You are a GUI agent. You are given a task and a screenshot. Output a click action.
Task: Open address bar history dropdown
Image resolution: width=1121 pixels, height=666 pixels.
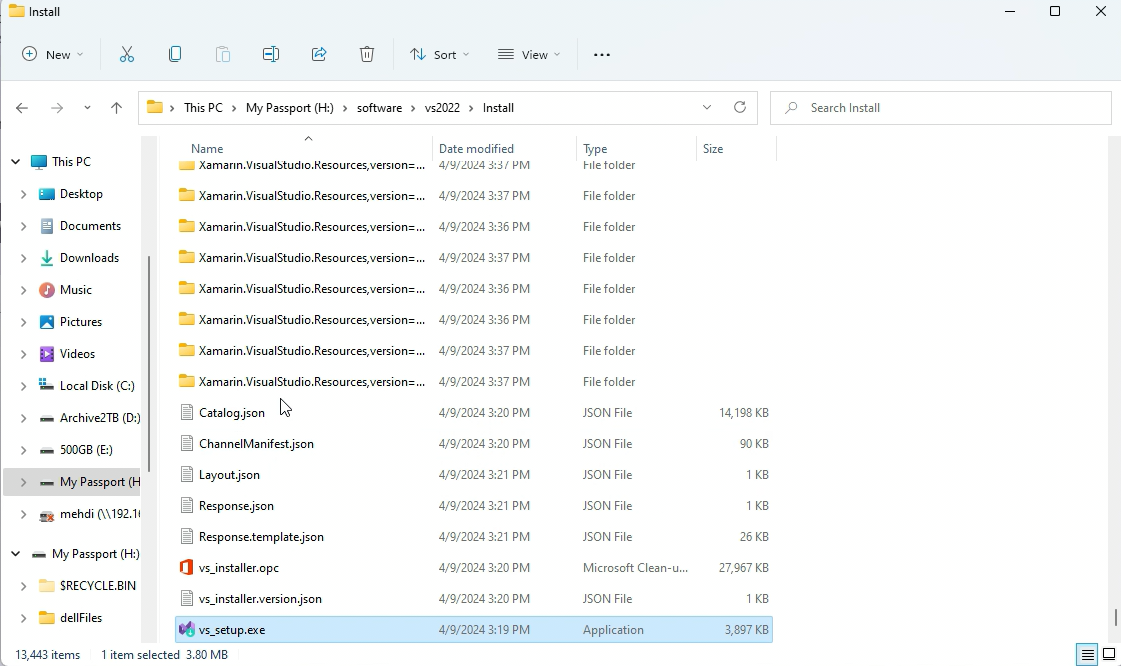pyautogui.click(x=706, y=107)
